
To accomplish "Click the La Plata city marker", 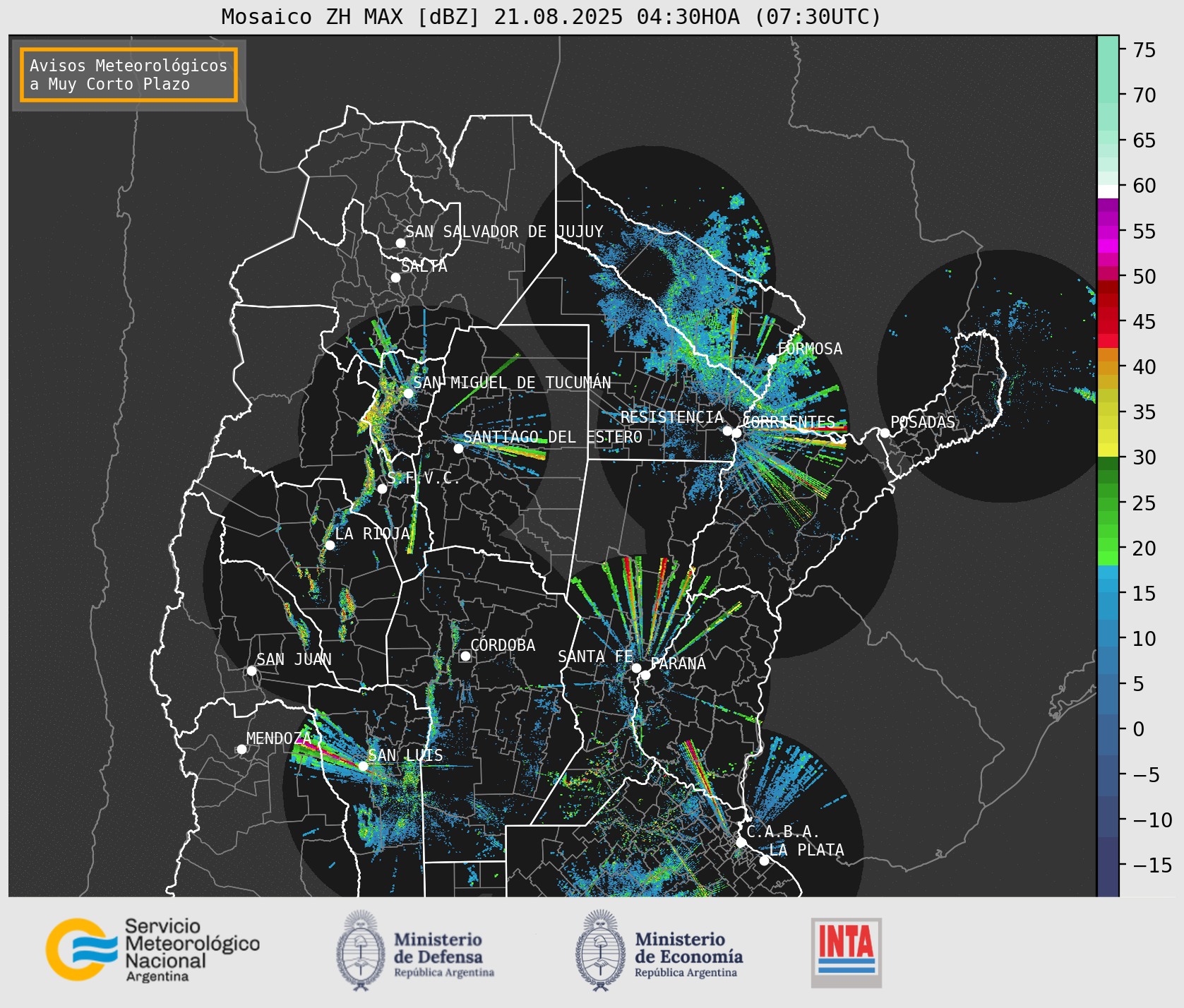I will [764, 860].
